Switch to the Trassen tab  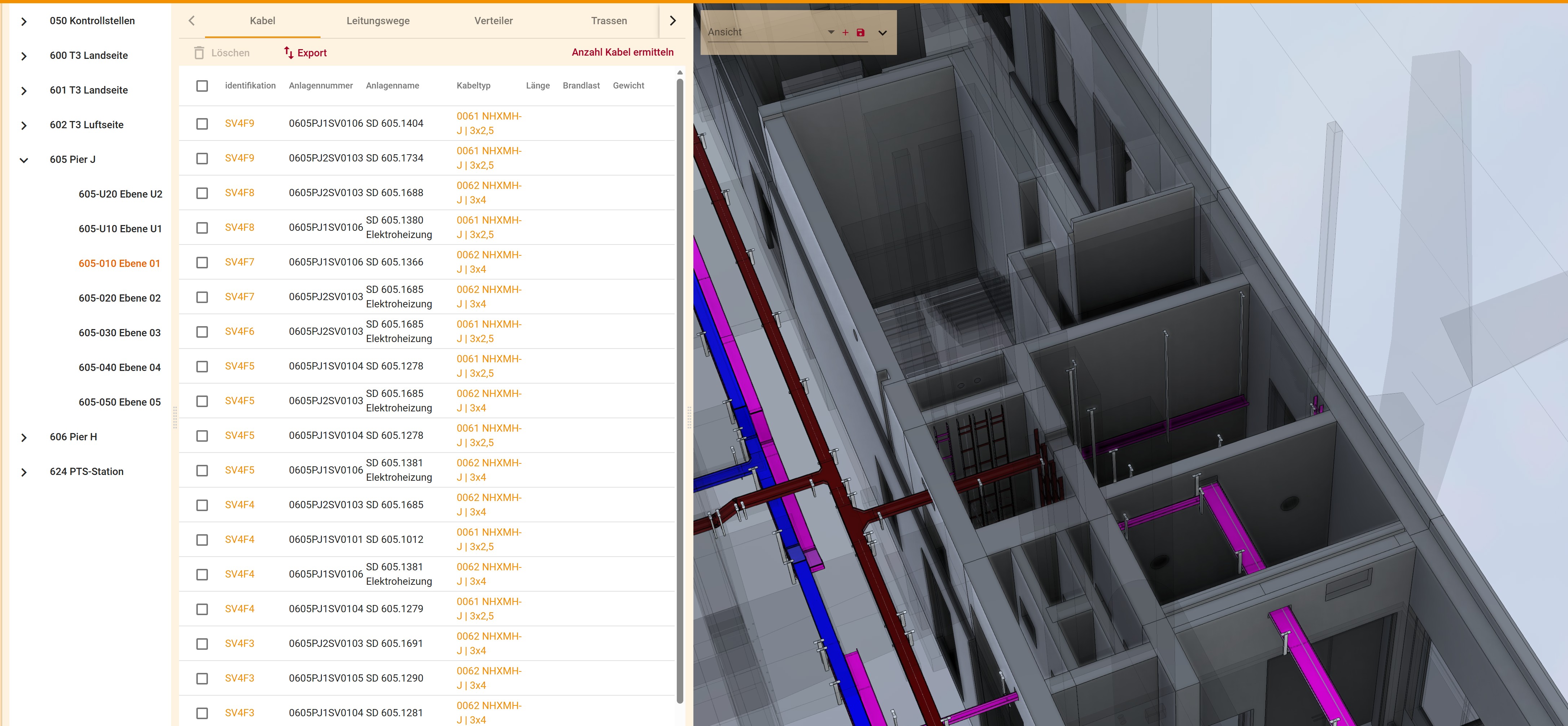[609, 21]
